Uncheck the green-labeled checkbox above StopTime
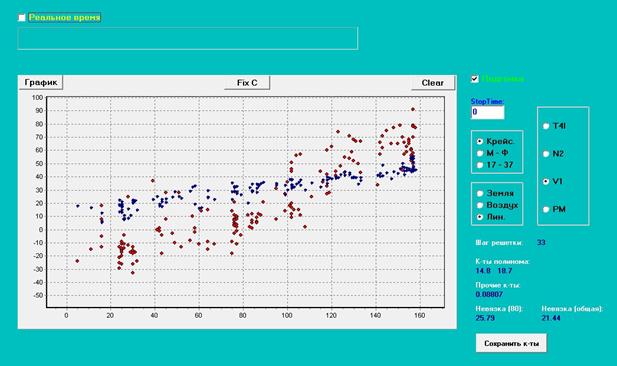Screen dimensions: 617x366 coord(475,79)
